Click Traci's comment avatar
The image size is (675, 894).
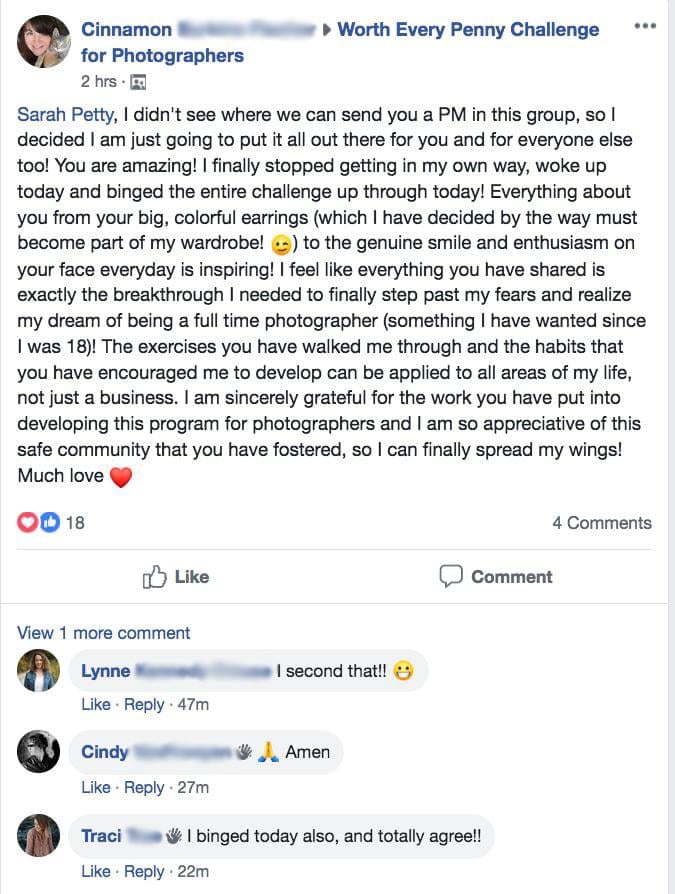click(39, 836)
